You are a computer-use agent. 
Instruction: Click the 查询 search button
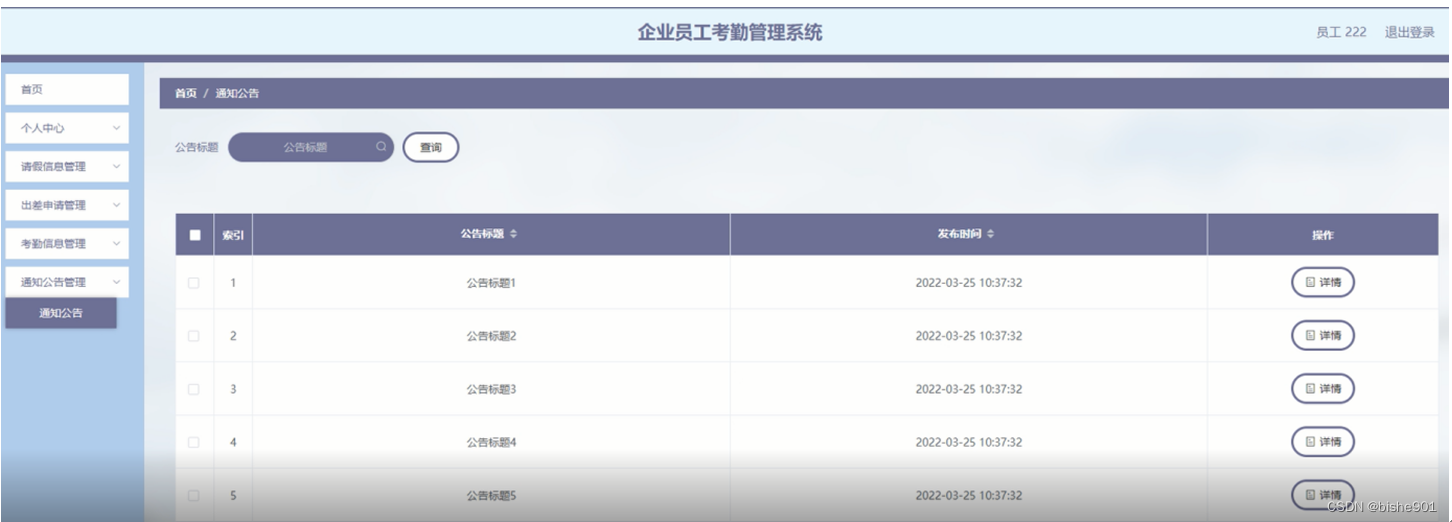click(x=431, y=147)
